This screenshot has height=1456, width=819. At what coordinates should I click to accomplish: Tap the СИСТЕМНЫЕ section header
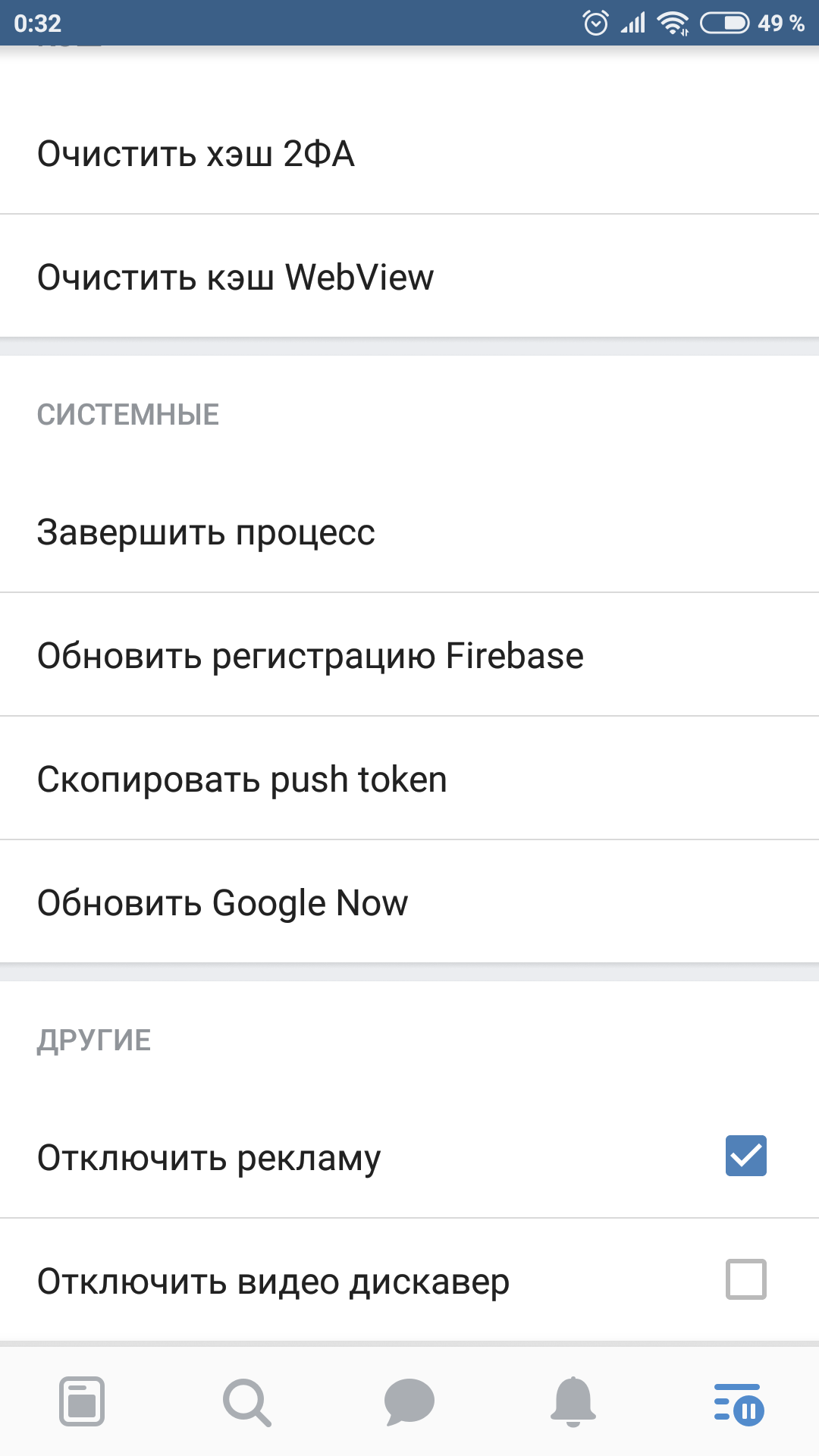tap(128, 415)
